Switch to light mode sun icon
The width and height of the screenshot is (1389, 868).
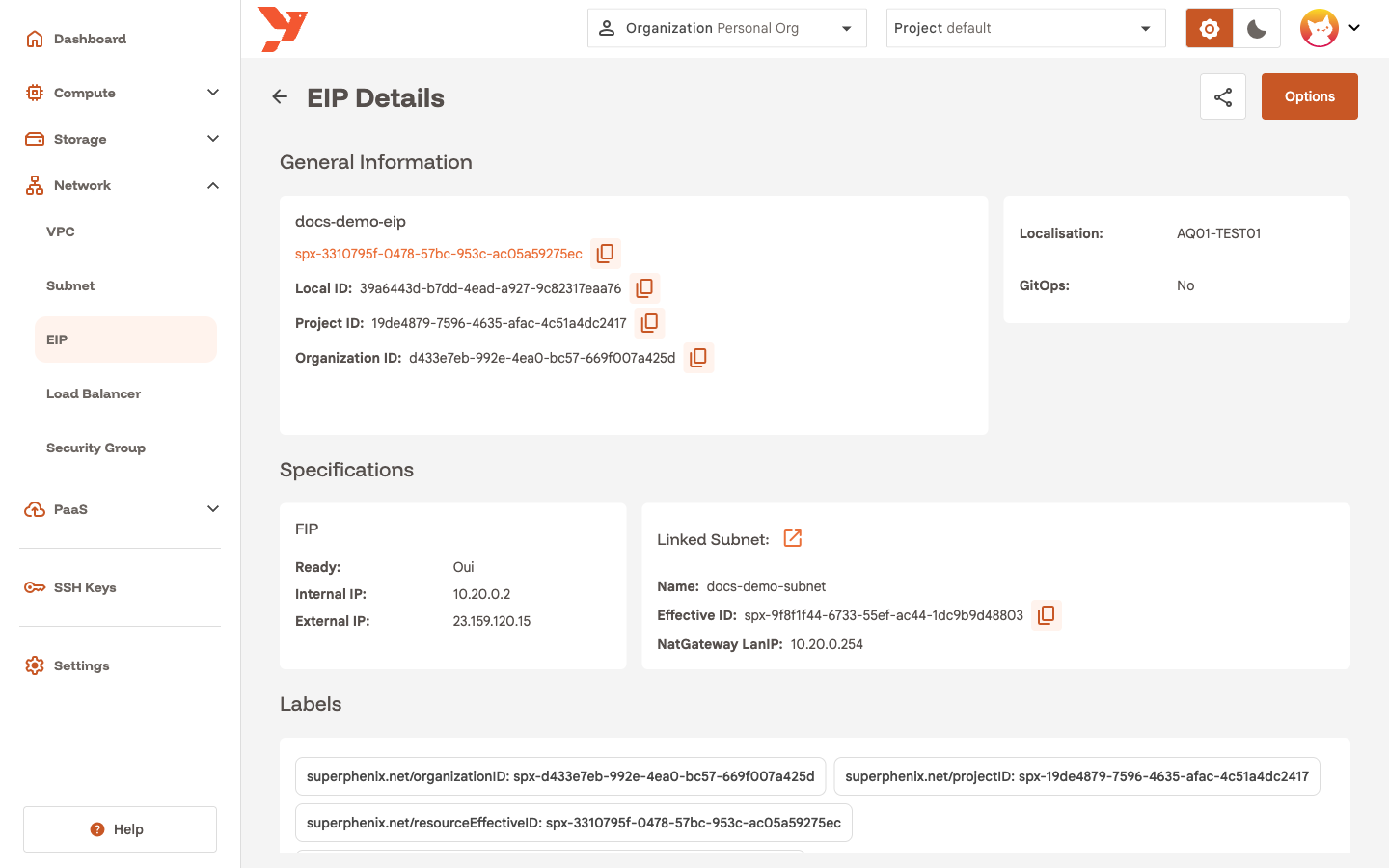pos(1210,28)
